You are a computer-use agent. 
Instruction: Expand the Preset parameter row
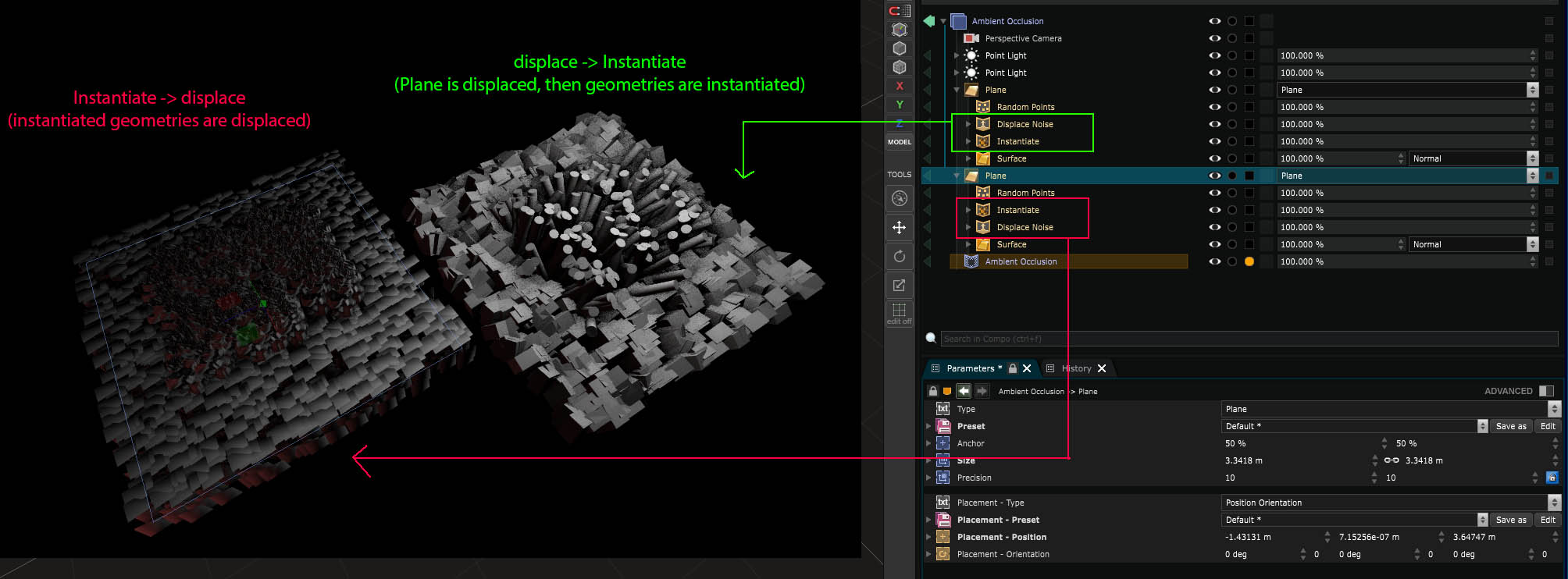tap(928, 426)
